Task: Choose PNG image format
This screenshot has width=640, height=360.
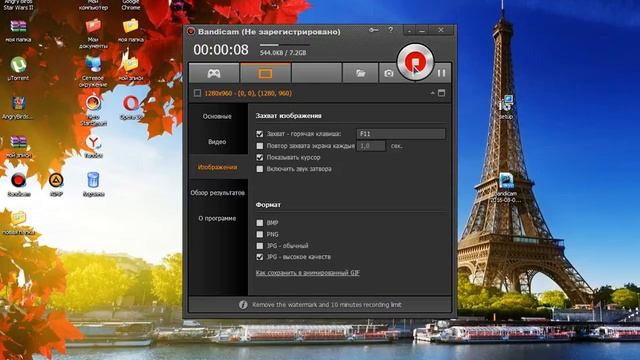Action: pos(260,234)
